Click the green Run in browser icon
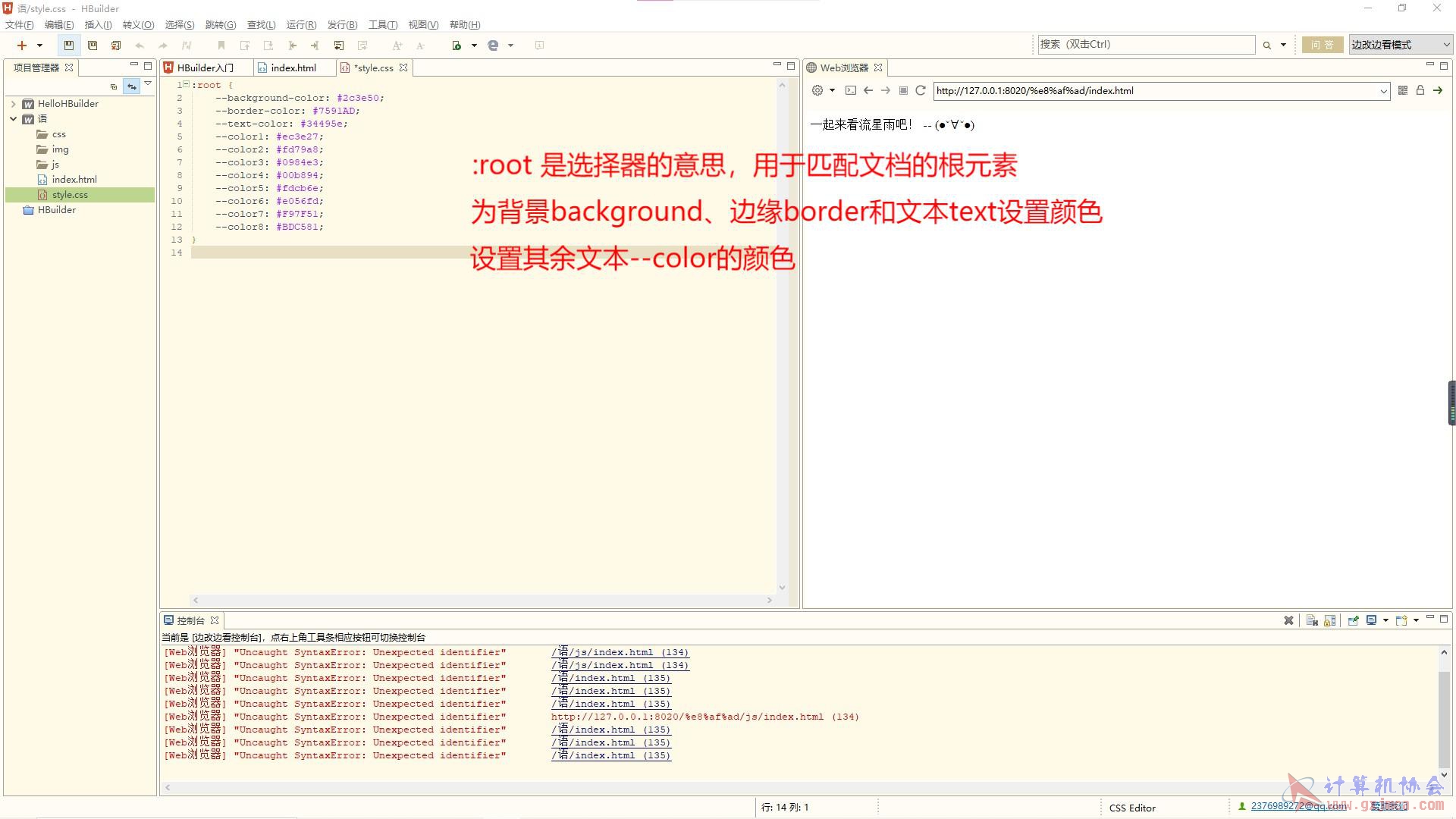Image resolution: width=1456 pixels, height=819 pixels. click(x=457, y=45)
